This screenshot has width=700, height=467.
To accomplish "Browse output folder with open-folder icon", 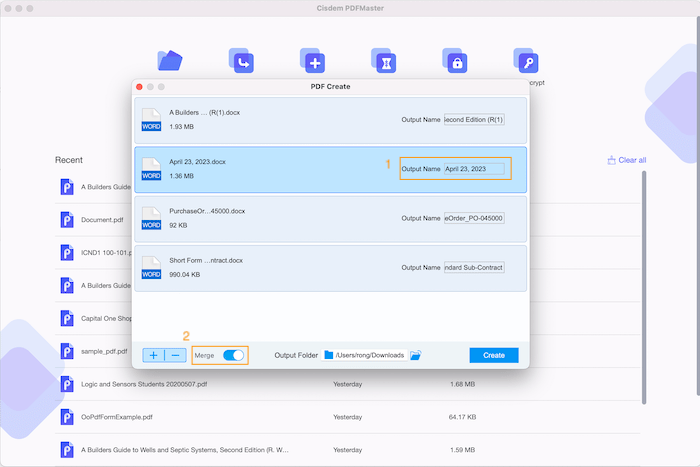I will click(416, 355).
